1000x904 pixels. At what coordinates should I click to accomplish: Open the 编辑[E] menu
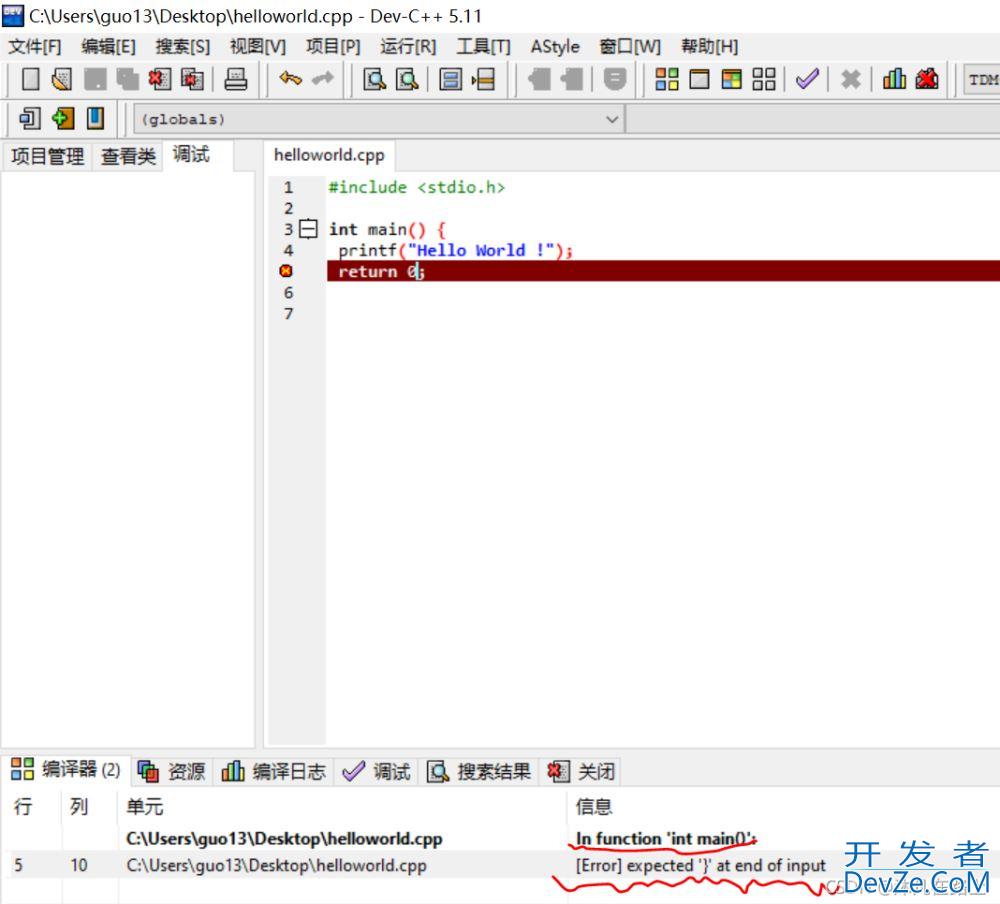click(x=108, y=47)
